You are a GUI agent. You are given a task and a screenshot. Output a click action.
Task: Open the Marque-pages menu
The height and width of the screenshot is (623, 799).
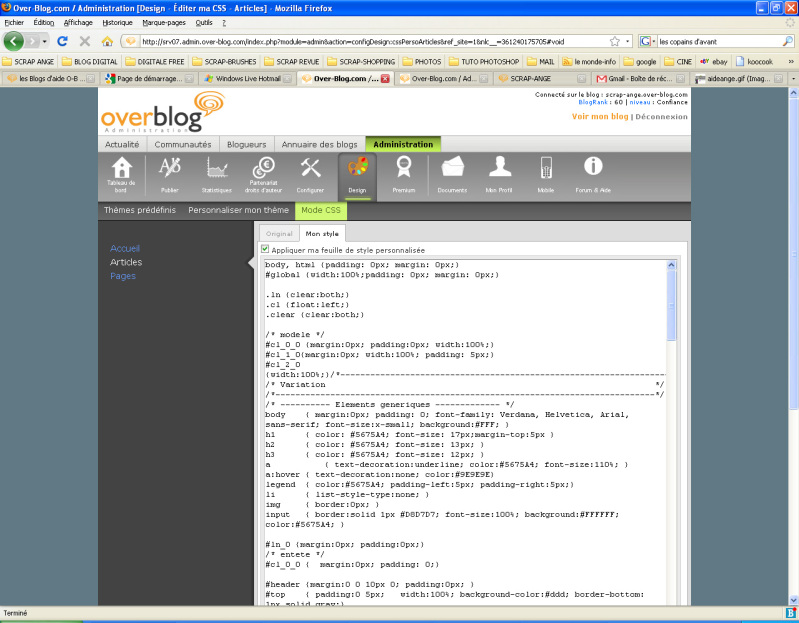164,22
